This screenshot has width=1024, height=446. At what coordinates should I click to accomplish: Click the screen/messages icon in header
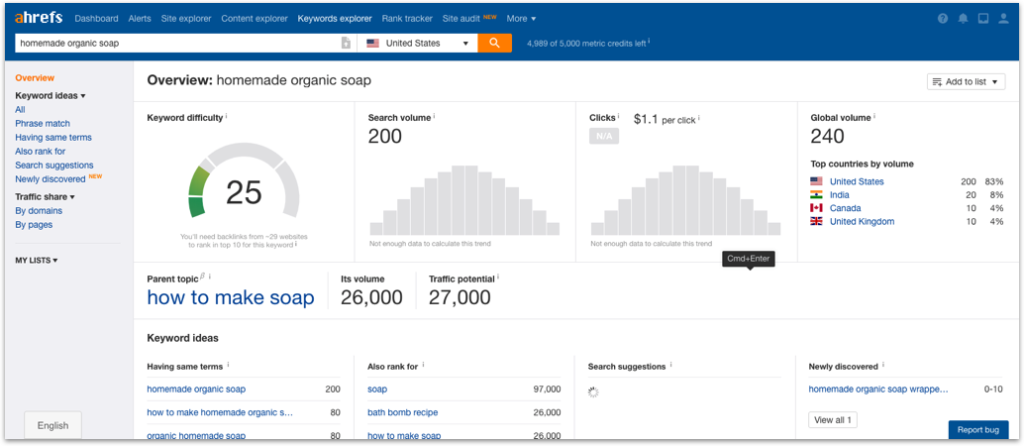click(x=983, y=19)
